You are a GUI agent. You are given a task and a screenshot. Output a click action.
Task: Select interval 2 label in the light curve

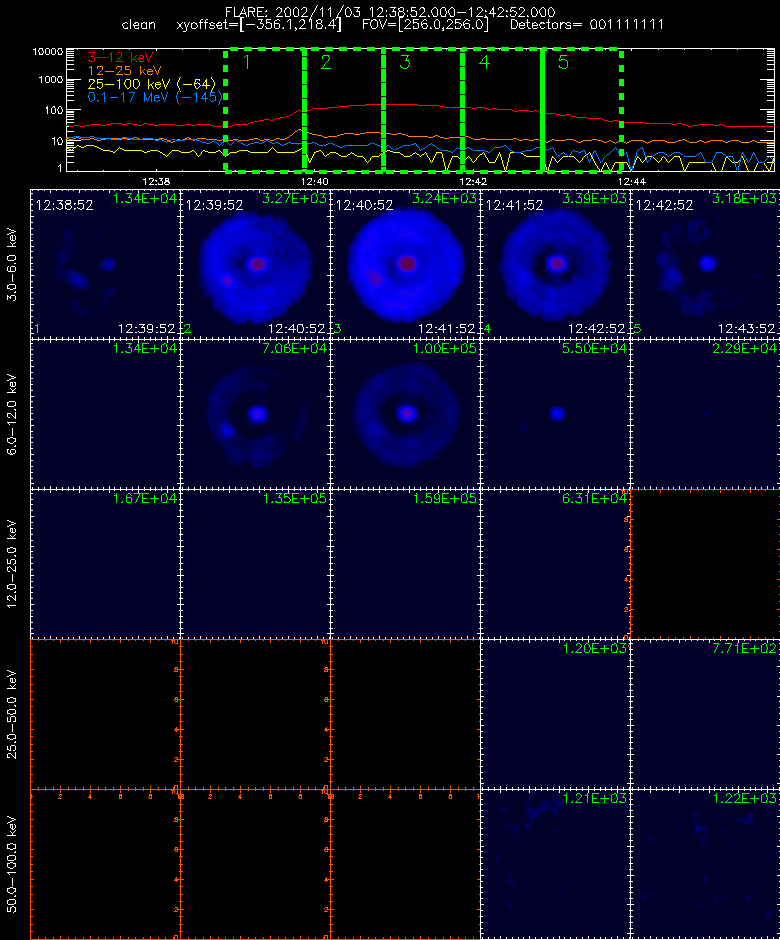point(326,62)
